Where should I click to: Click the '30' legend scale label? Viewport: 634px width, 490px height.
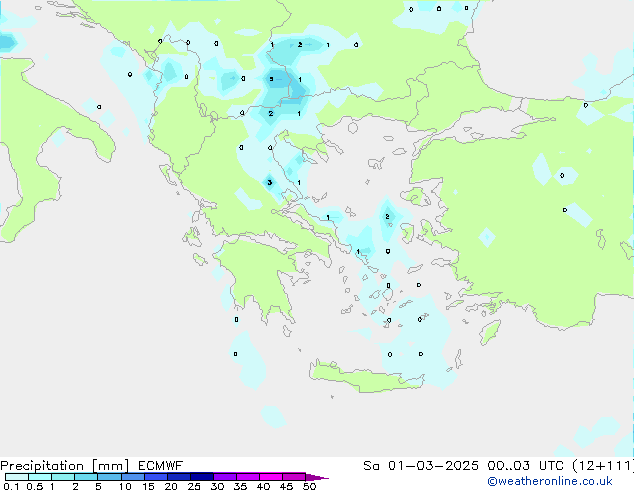click(x=217, y=486)
